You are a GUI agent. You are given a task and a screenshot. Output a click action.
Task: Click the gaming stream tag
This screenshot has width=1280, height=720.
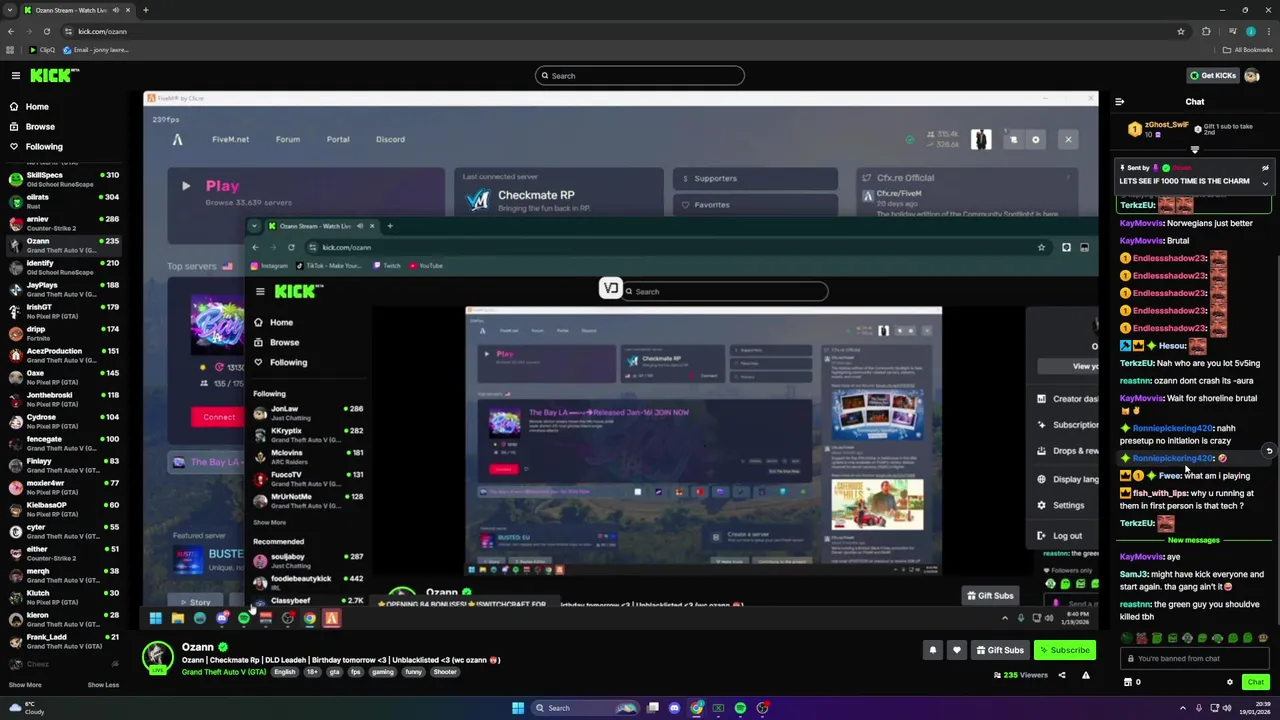tap(383, 672)
